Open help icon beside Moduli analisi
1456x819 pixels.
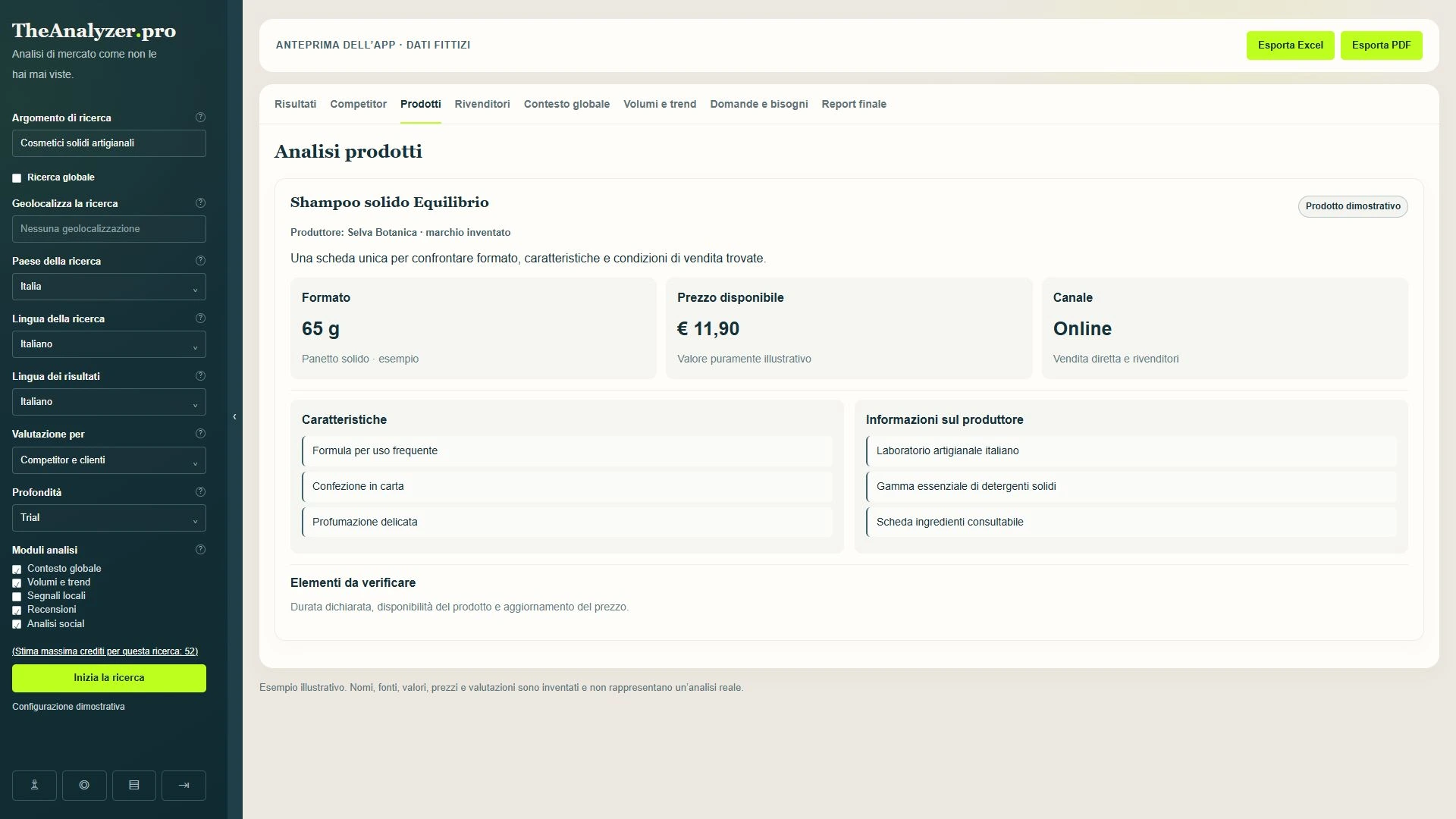200,550
